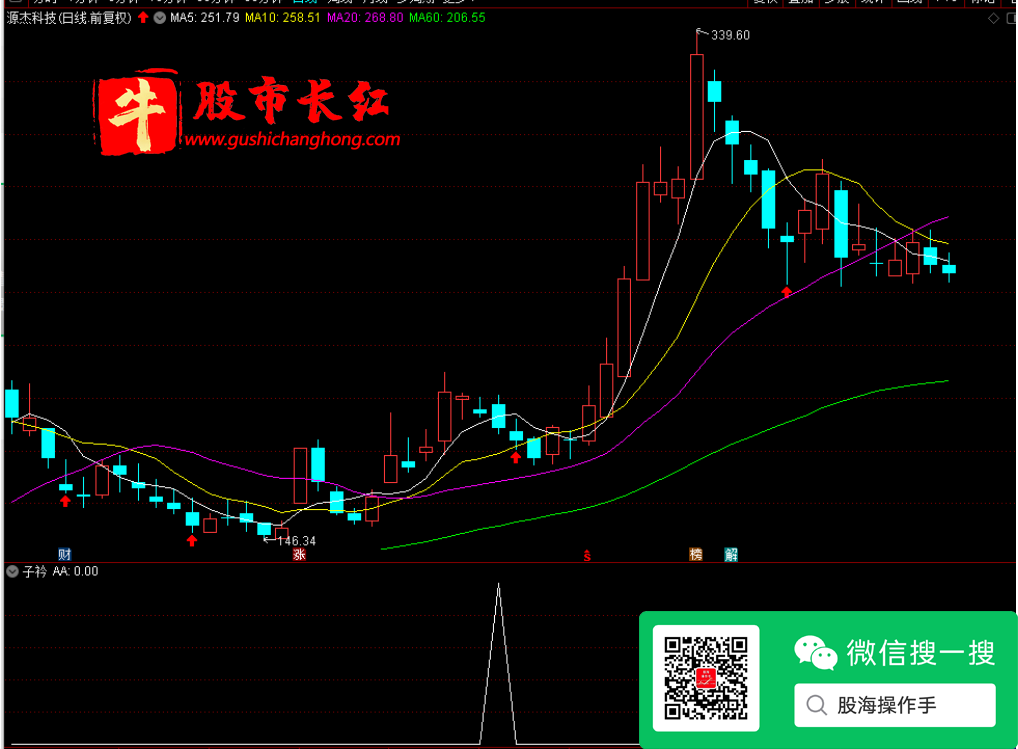1018x749 pixels.
Task: Click the diamond icon at chart top-right
Action: pos(993,18)
